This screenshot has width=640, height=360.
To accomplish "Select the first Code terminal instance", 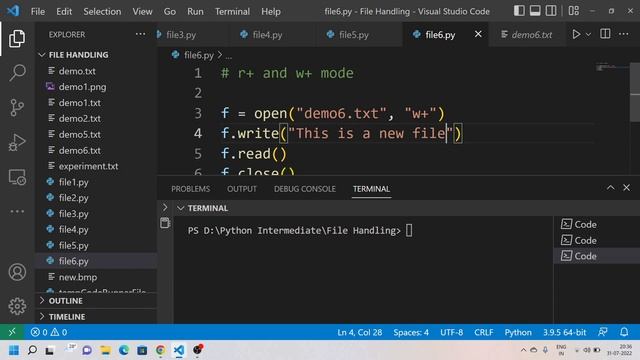I will [596, 224].
